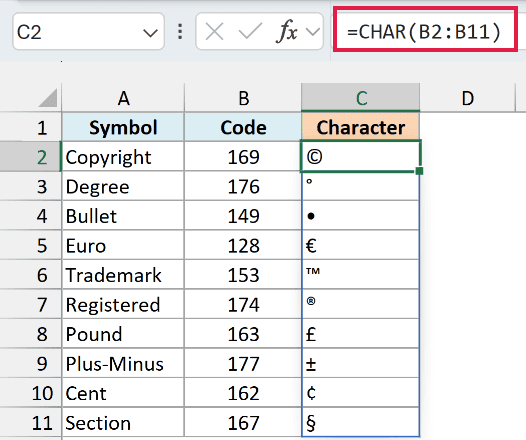Click the cell with code 174
The height and width of the screenshot is (440, 526).
tap(243, 305)
